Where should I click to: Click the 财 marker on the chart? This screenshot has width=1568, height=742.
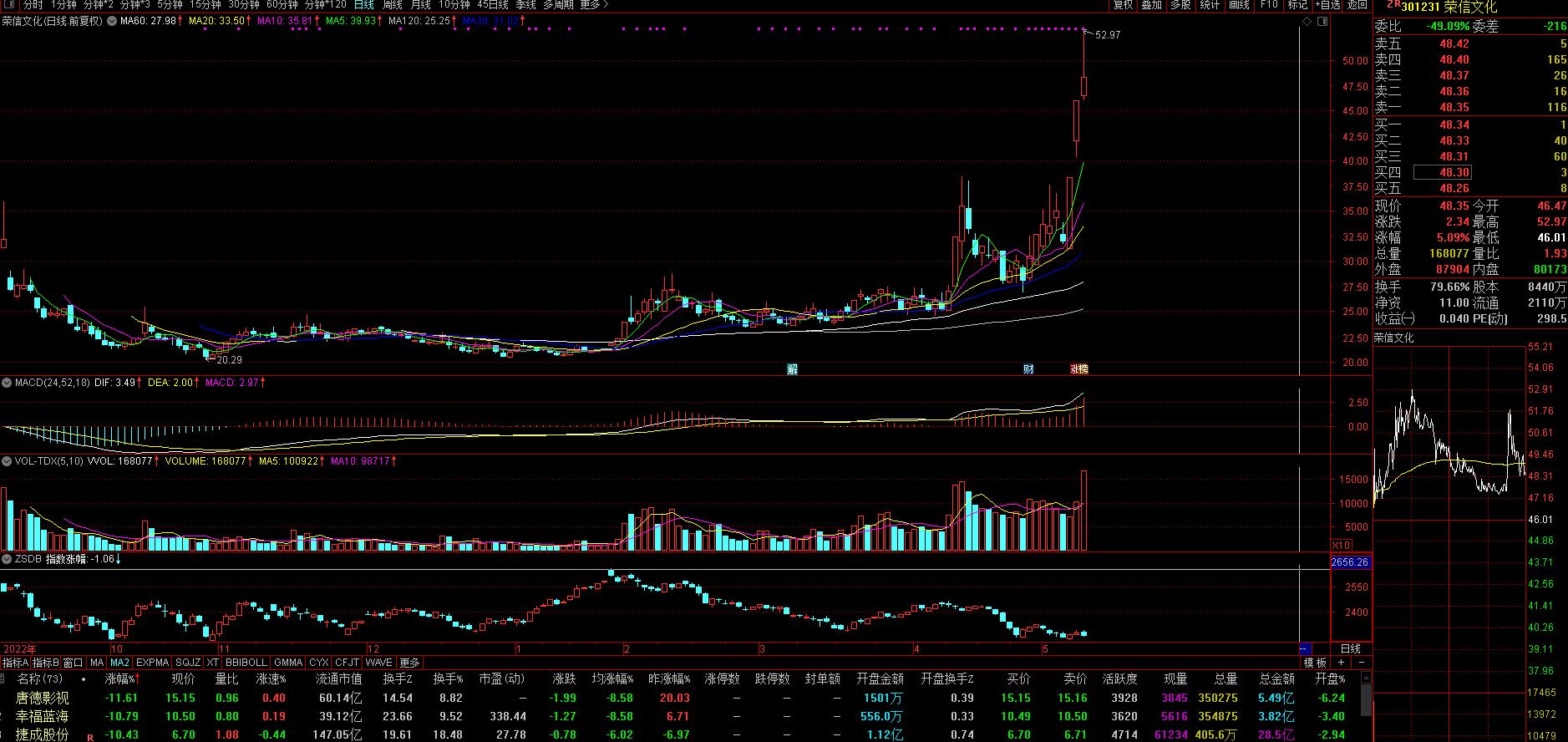coord(1028,368)
